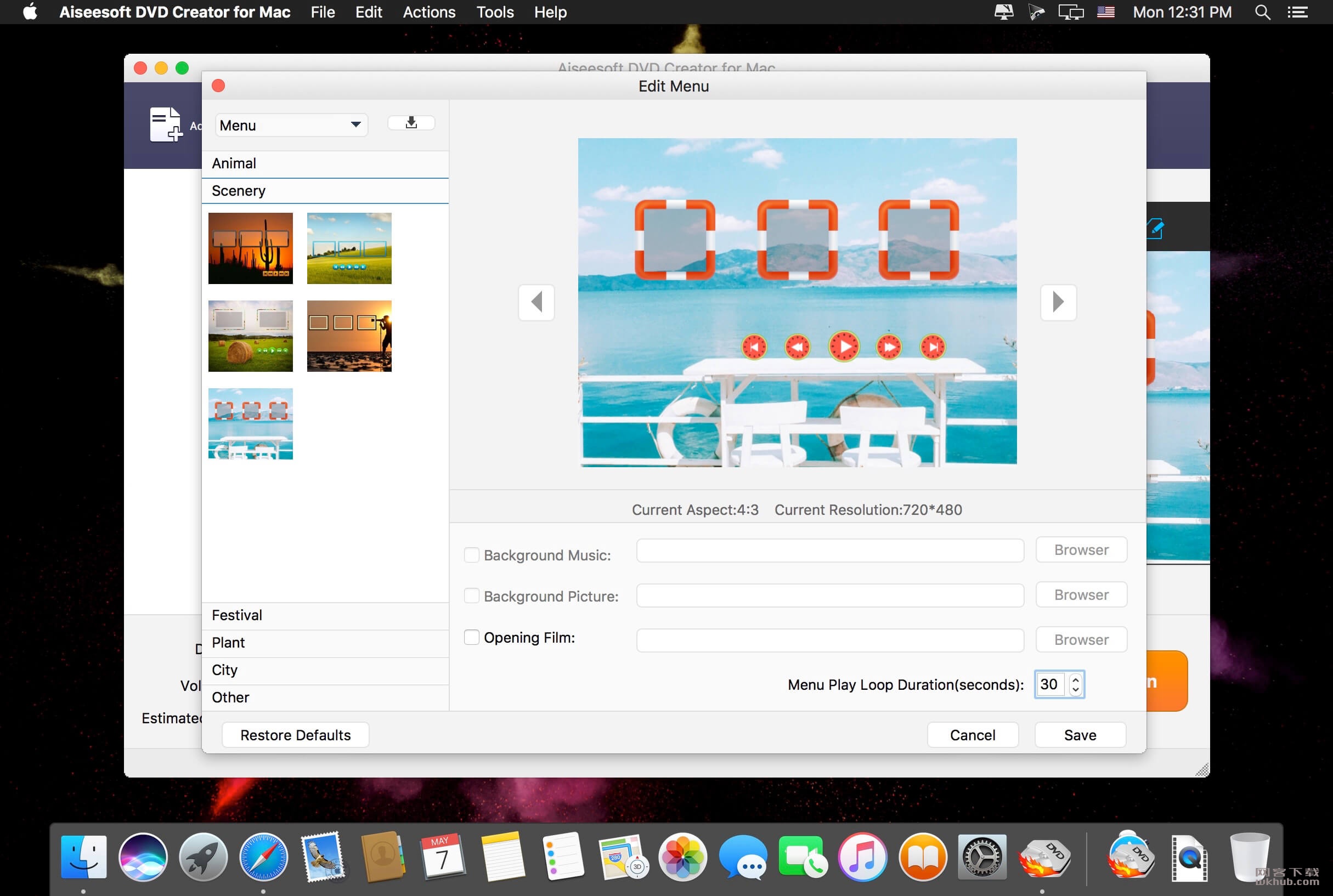Open Photos app from the dock
Image resolution: width=1333 pixels, height=896 pixels.
point(682,857)
